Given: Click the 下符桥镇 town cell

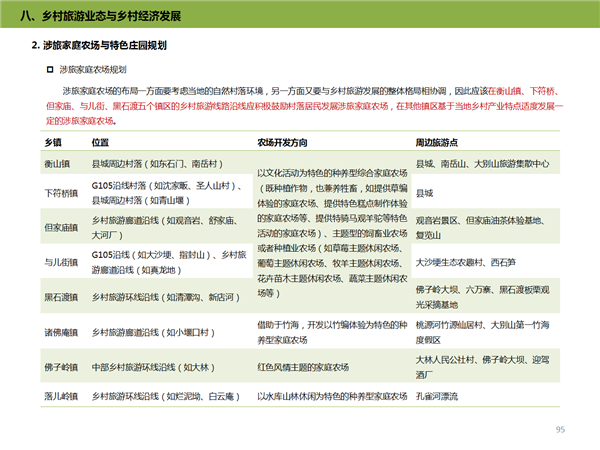Looking at the screenshot, I should point(60,191).
